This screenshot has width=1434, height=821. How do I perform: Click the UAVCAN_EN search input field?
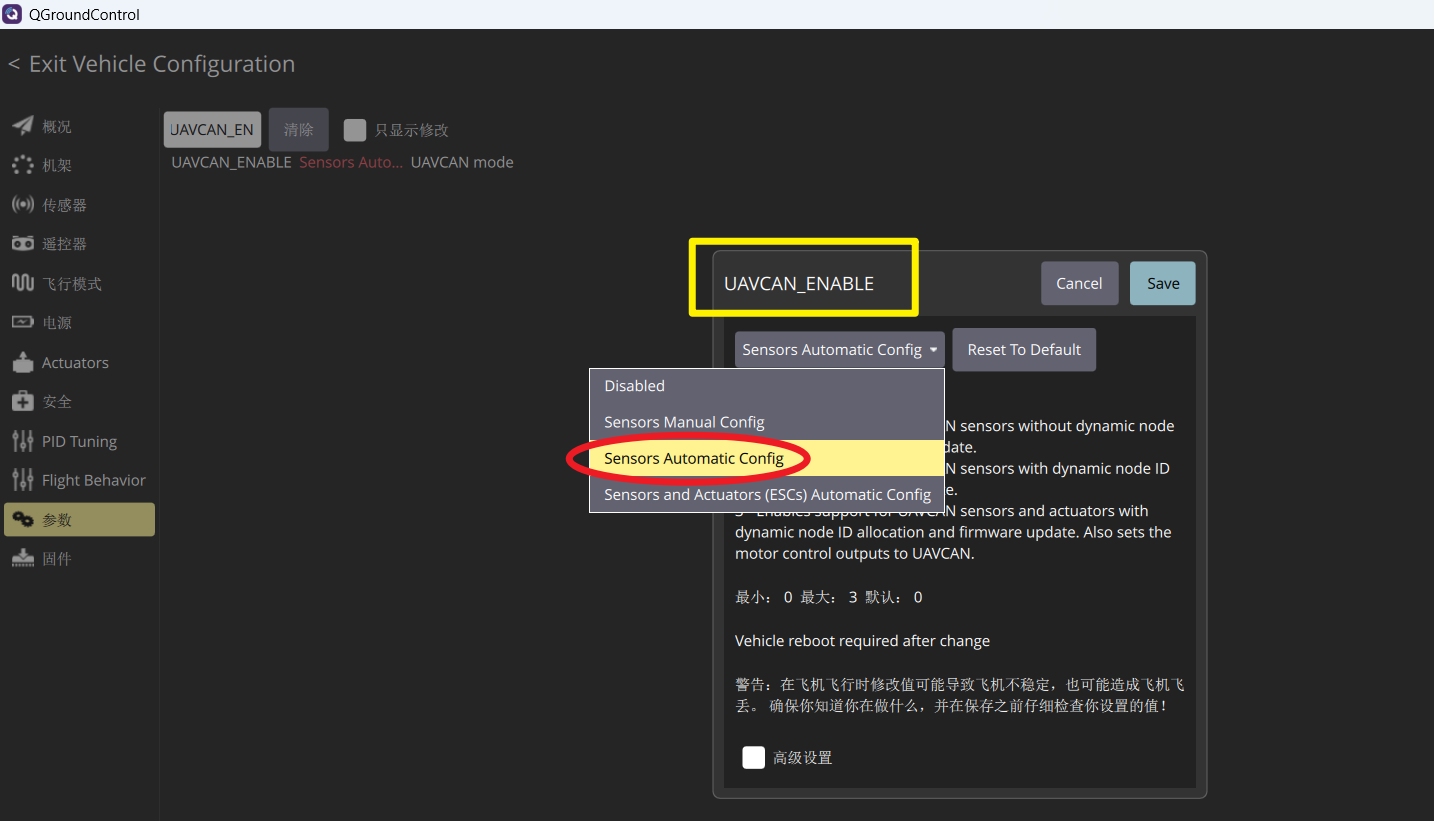click(212, 130)
